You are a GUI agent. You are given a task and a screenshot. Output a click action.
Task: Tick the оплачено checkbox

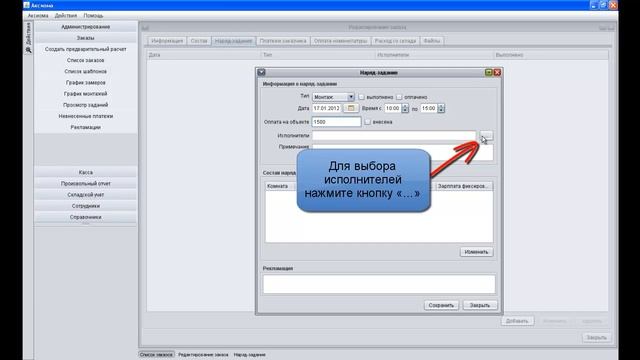click(x=399, y=97)
